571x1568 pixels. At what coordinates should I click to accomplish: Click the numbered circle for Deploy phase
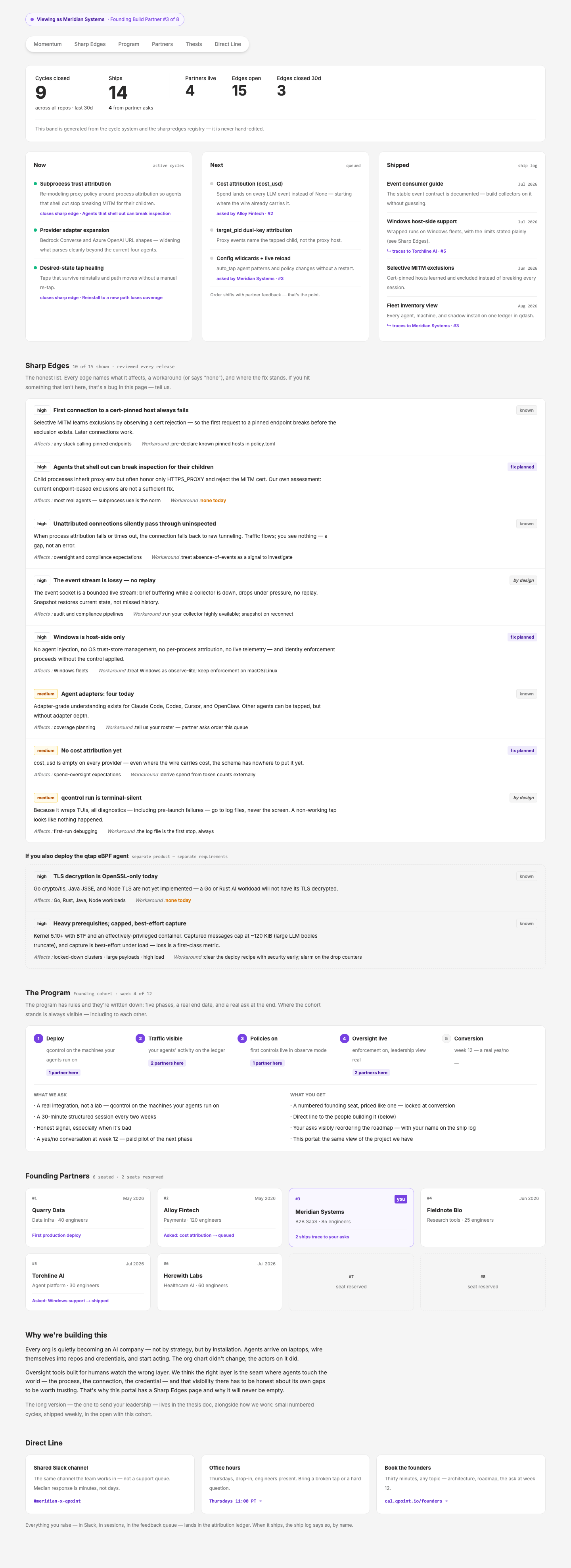coord(38,1038)
